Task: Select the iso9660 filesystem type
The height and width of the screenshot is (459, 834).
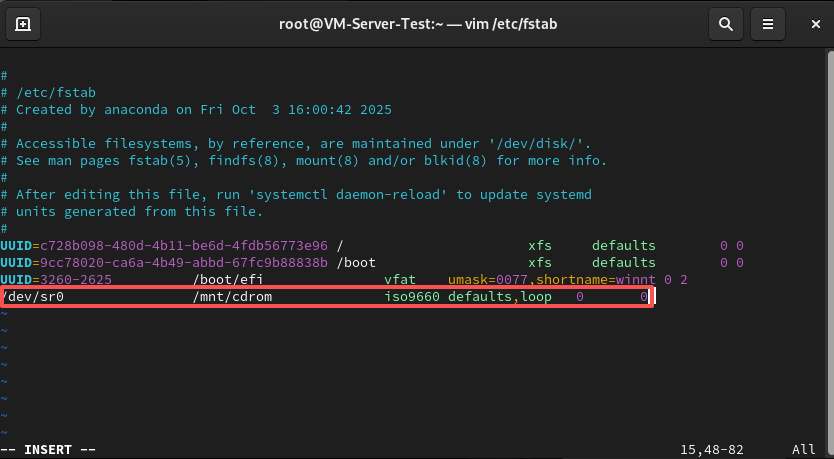Action: click(x=412, y=297)
